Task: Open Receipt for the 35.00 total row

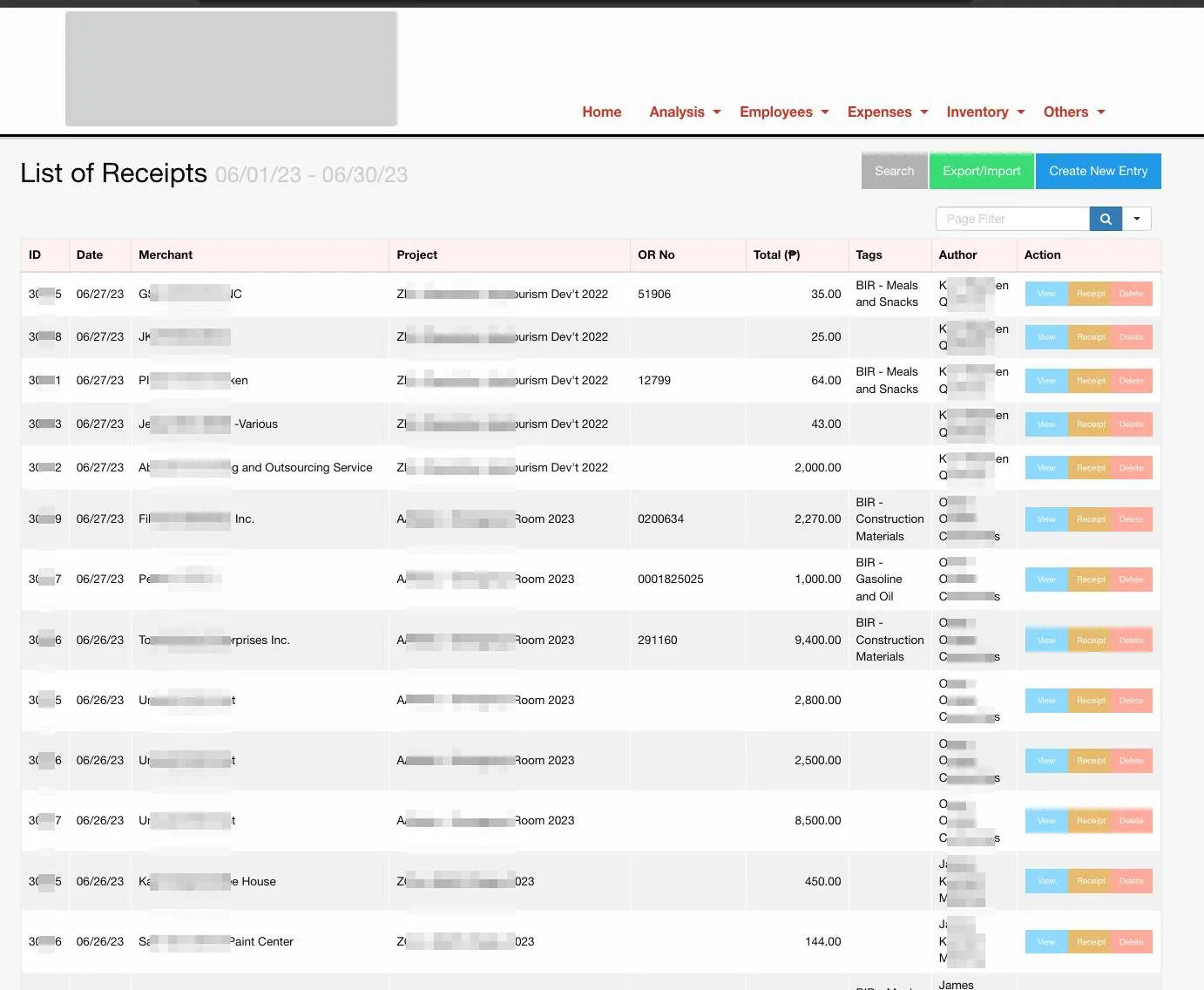Action: pyautogui.click(x=1091, y=294)
